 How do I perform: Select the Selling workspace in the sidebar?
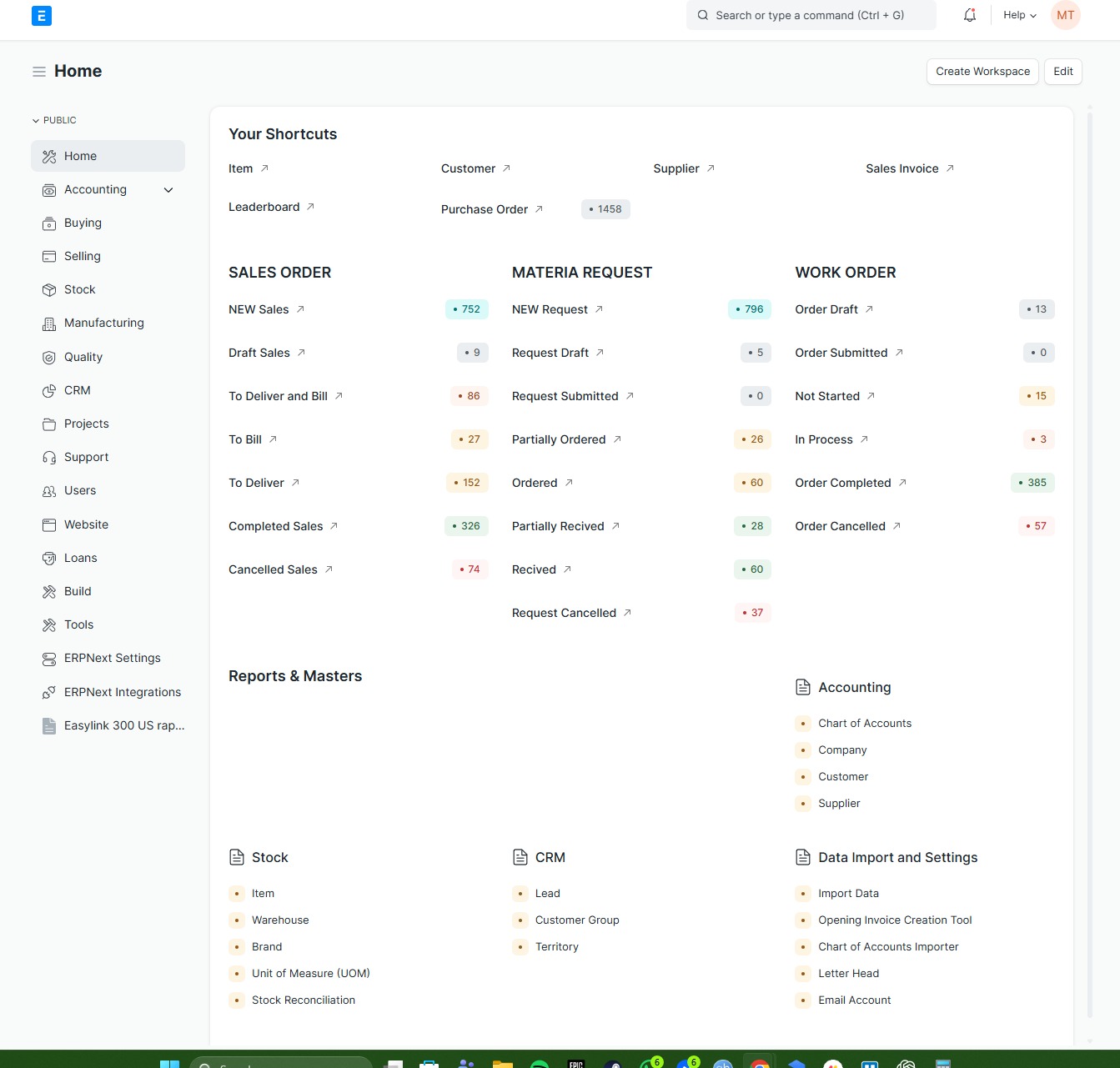[x=82, y=256]
